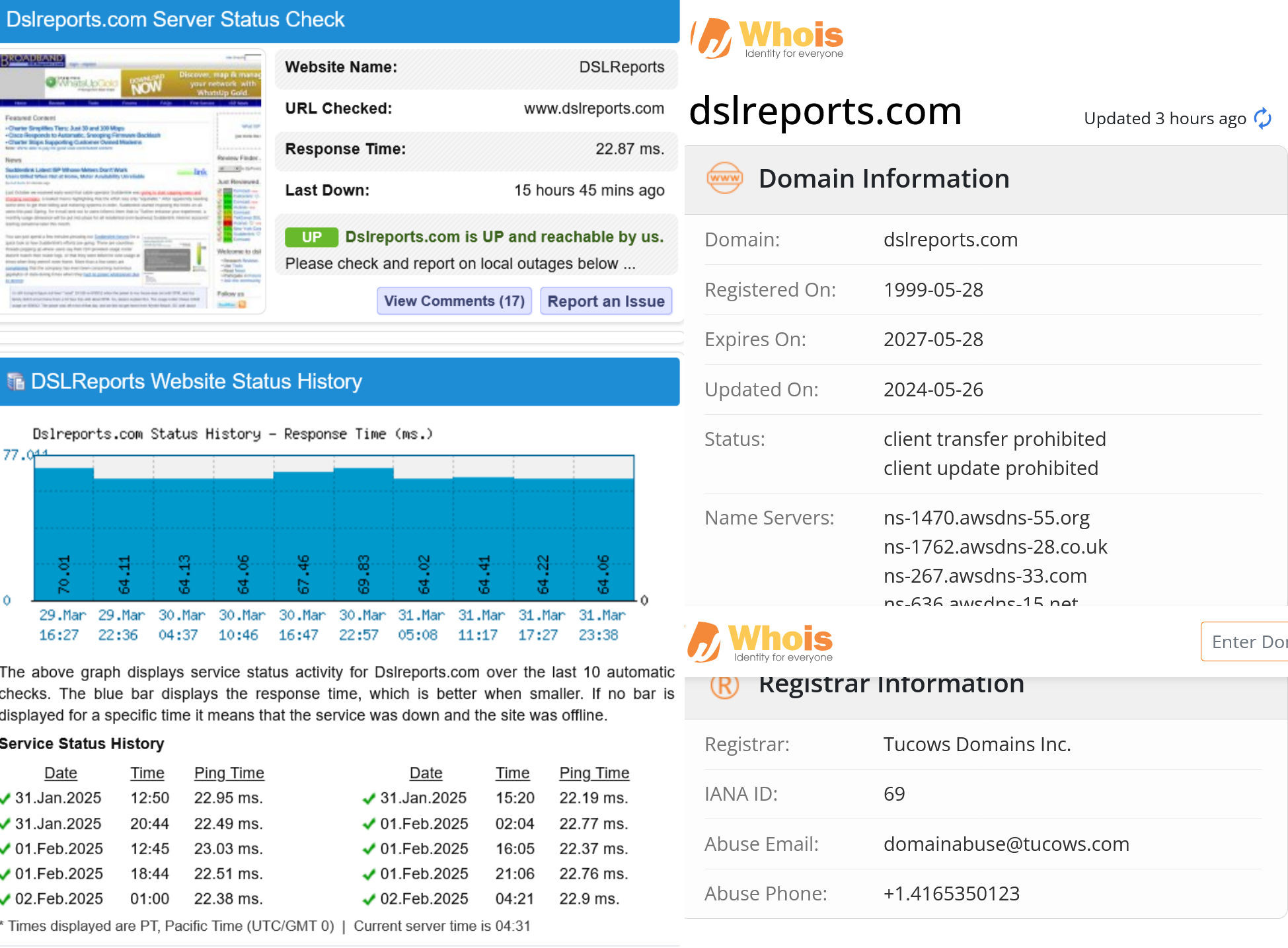Select name server ns-1762.awsdns-28.co.uk

click(x=995, y=547)
